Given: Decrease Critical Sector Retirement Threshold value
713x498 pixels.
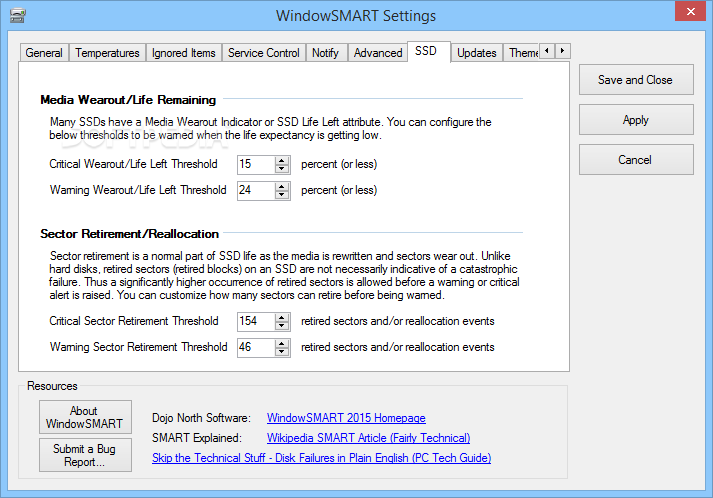Looking at the screenshot, I should [x=282, y=325].
